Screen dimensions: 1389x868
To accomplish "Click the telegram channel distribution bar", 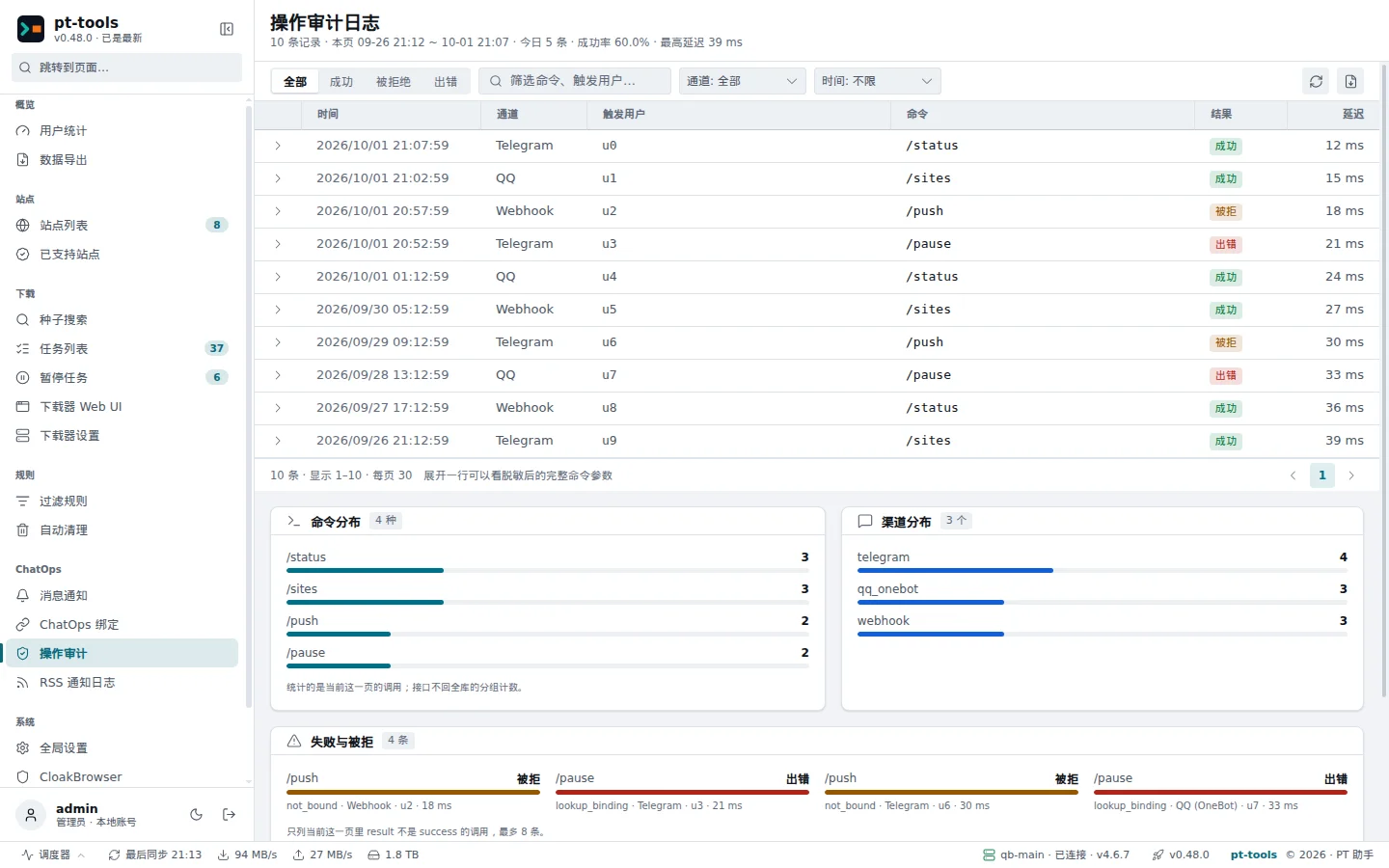I will coord(1103,571).
